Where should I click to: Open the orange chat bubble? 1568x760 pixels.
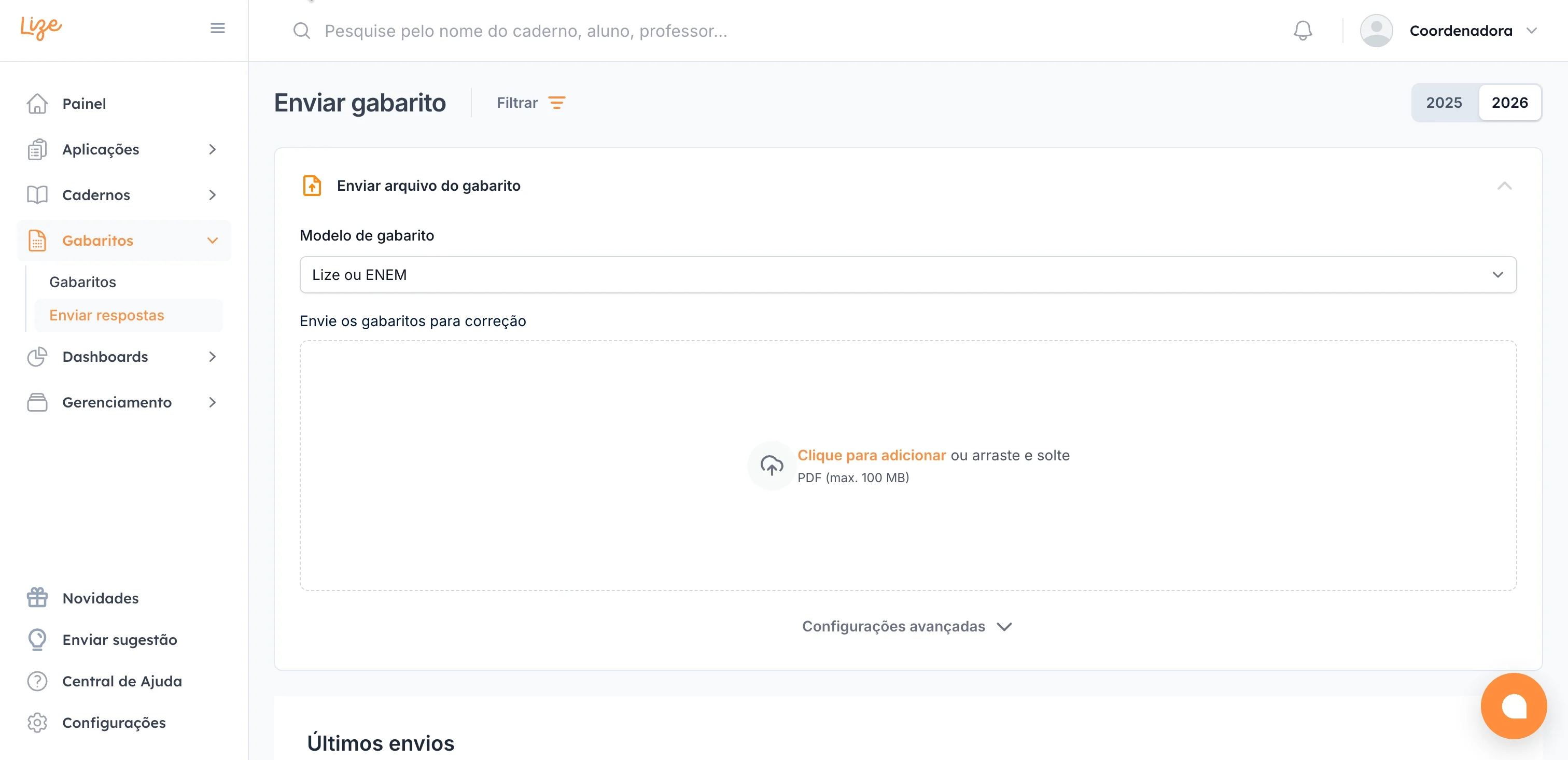1513,706
